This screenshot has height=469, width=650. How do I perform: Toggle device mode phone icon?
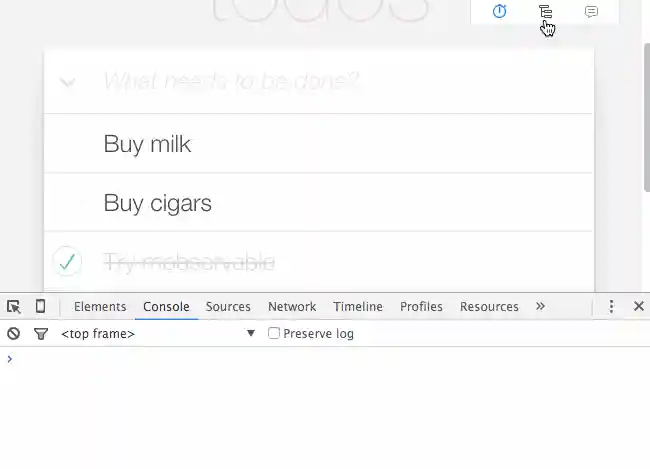[x=40, y=306]
